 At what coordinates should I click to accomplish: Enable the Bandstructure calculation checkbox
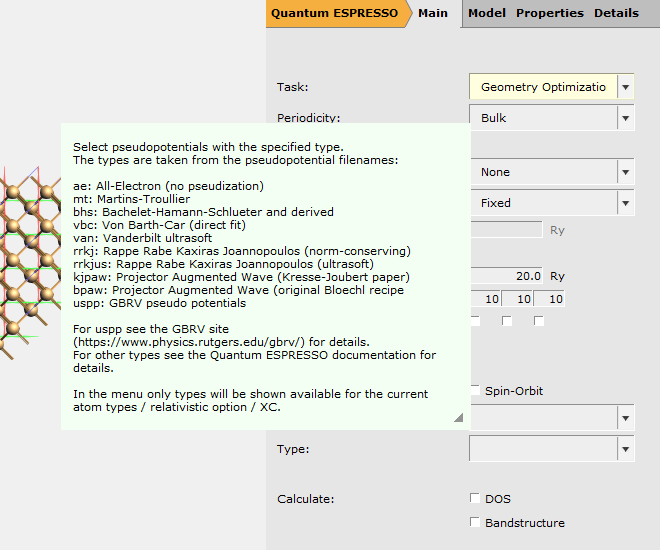pyautogui.click(x=475, y=522)
